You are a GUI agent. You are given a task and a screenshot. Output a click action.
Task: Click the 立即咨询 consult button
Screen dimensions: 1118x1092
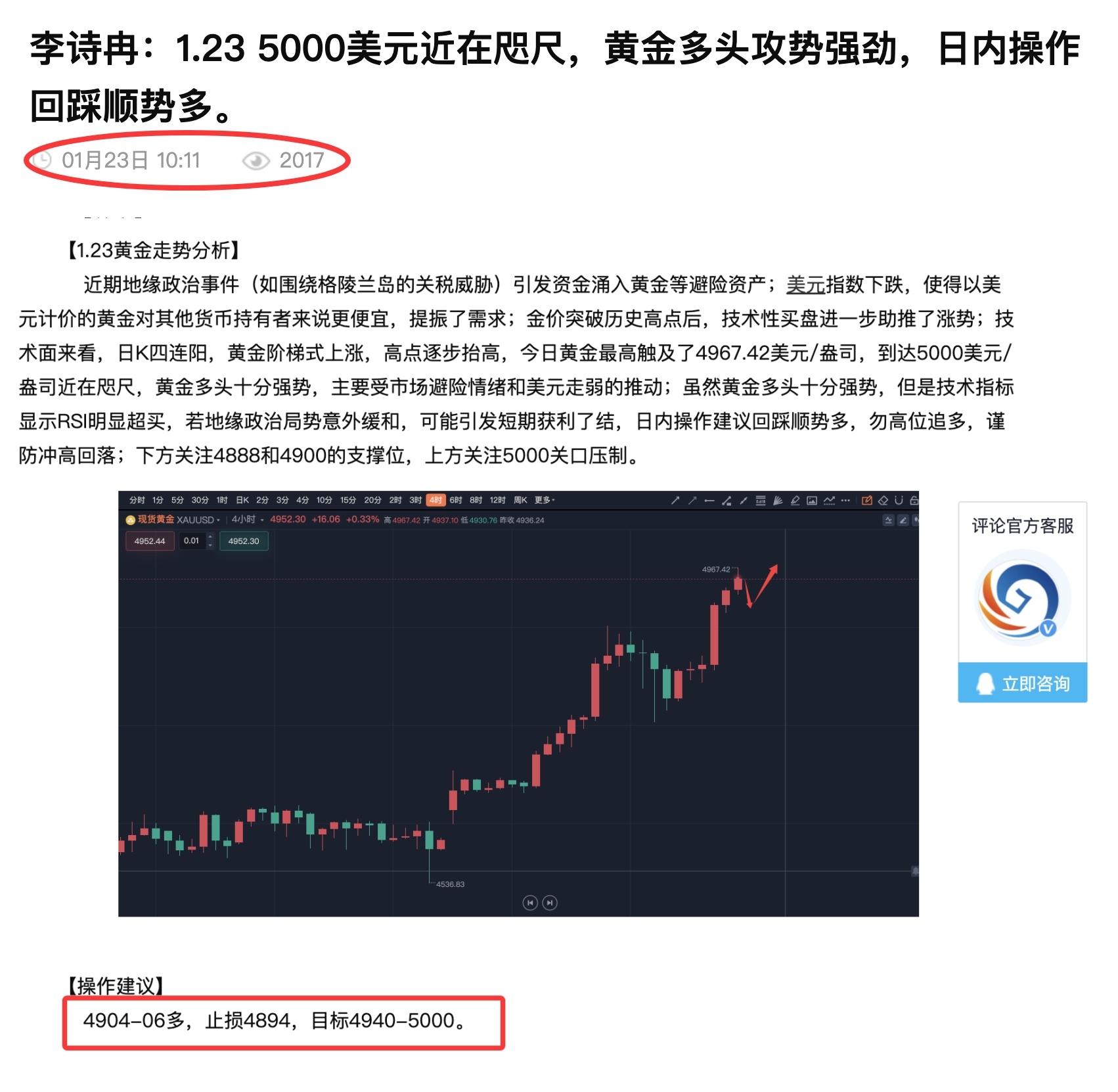(1022, 683)
